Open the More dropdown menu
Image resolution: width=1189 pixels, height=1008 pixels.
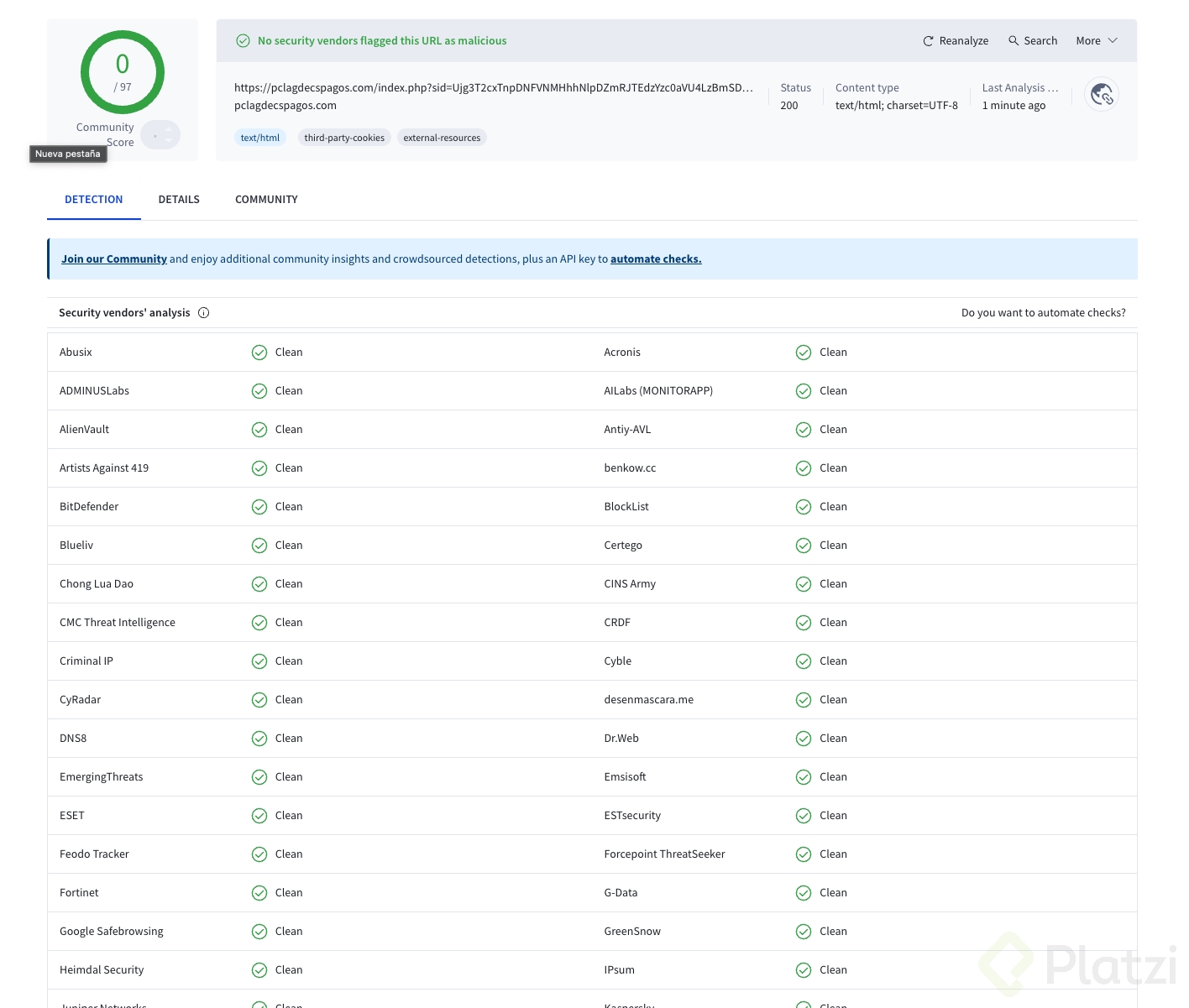[1096, 40]
